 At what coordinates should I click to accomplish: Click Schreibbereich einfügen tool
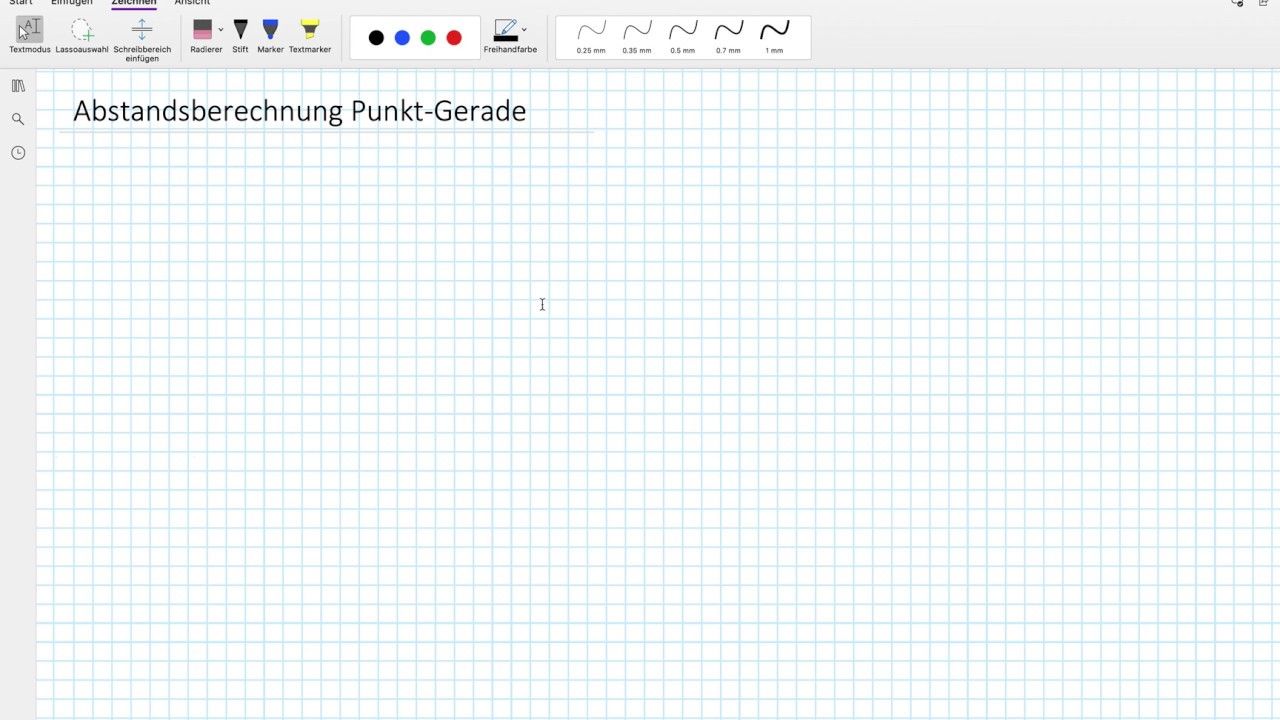(x=142, y=39)
